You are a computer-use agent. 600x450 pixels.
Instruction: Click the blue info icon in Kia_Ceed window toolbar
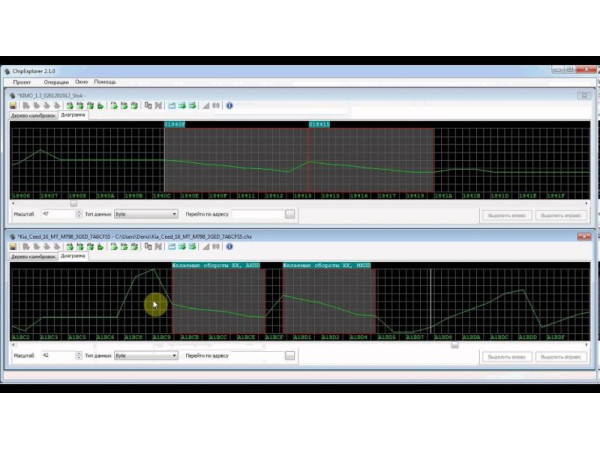(229, 246)
